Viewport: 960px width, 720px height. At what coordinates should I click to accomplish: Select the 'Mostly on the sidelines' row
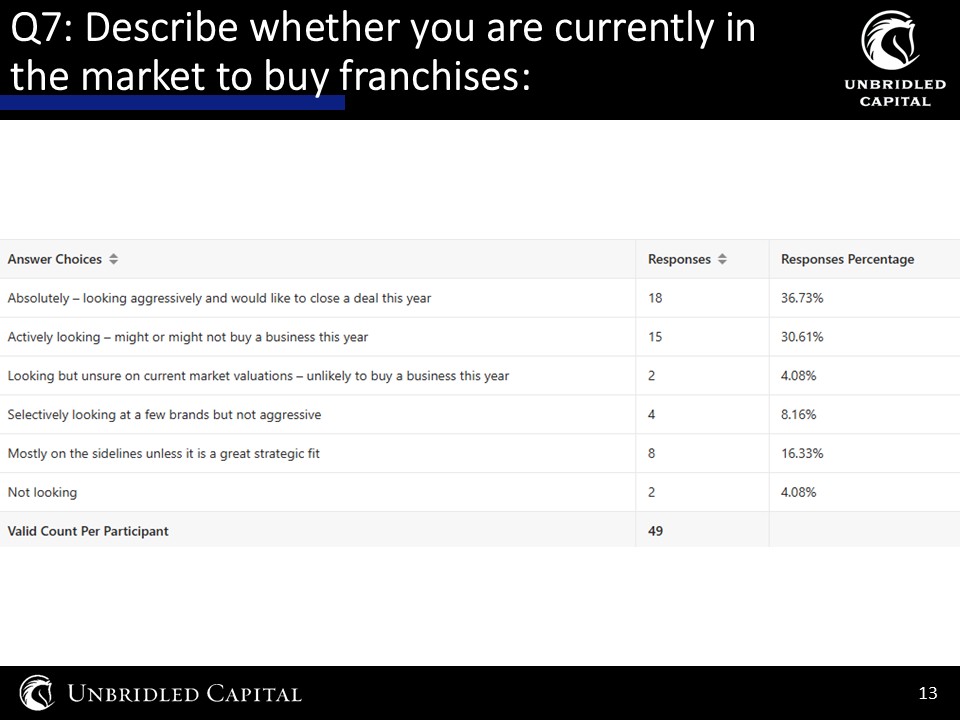click(x=480, y=453)
